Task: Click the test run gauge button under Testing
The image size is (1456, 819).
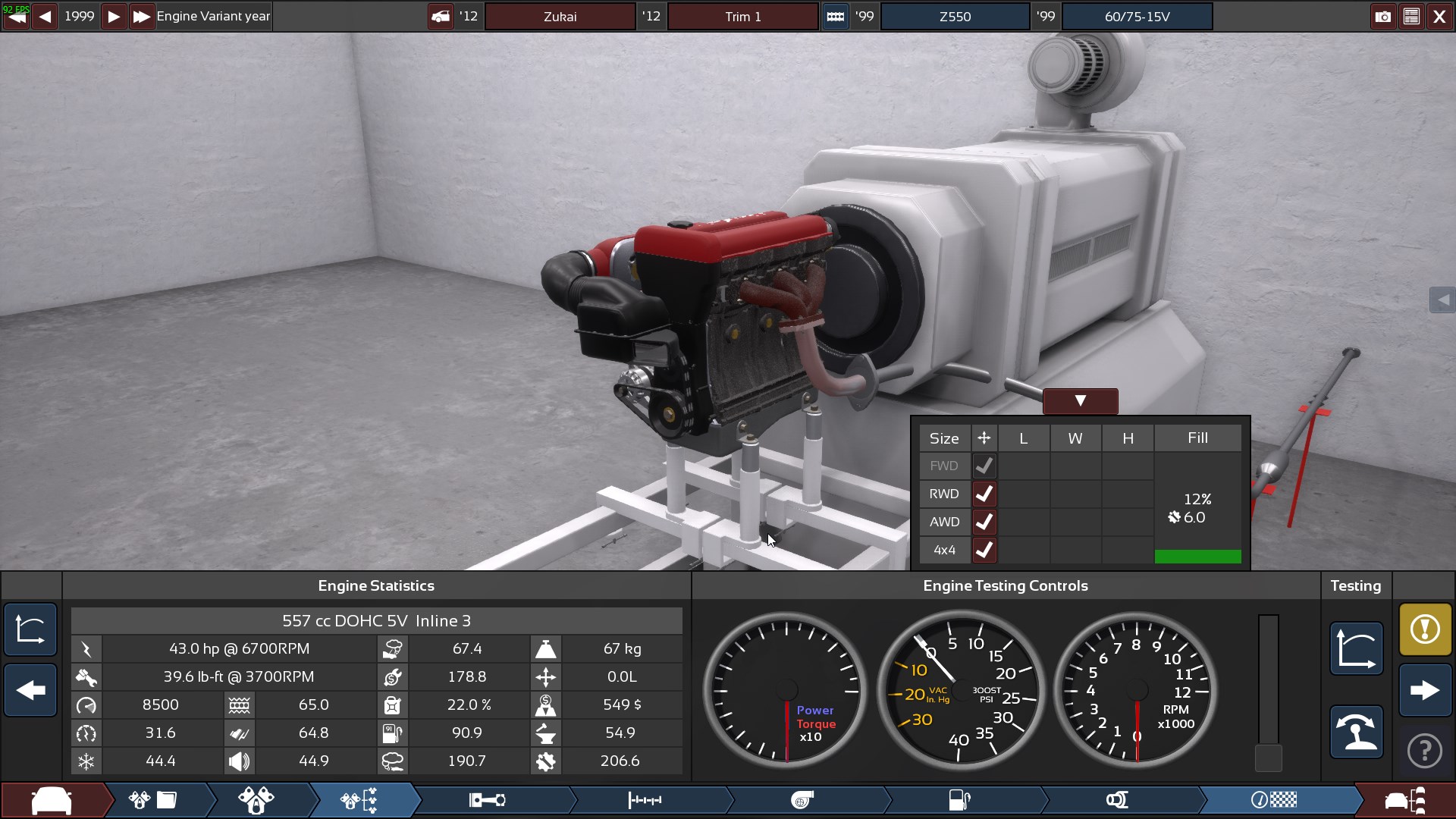Action: [1357, 732]
